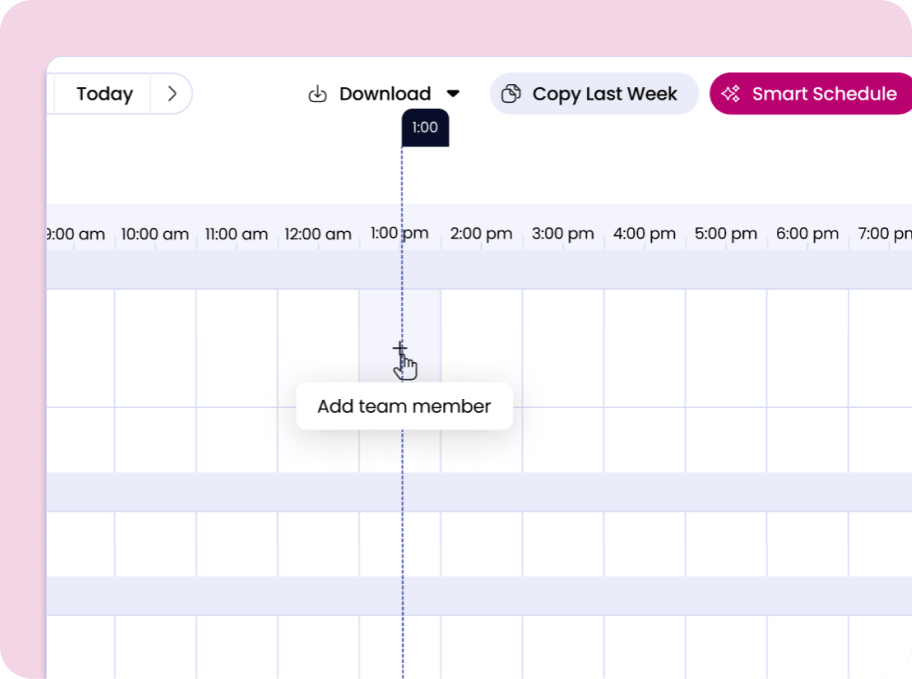Click the 5:00 pm time header
The height and width of the screenshot is (679, 912).
(x=726, y=234)
